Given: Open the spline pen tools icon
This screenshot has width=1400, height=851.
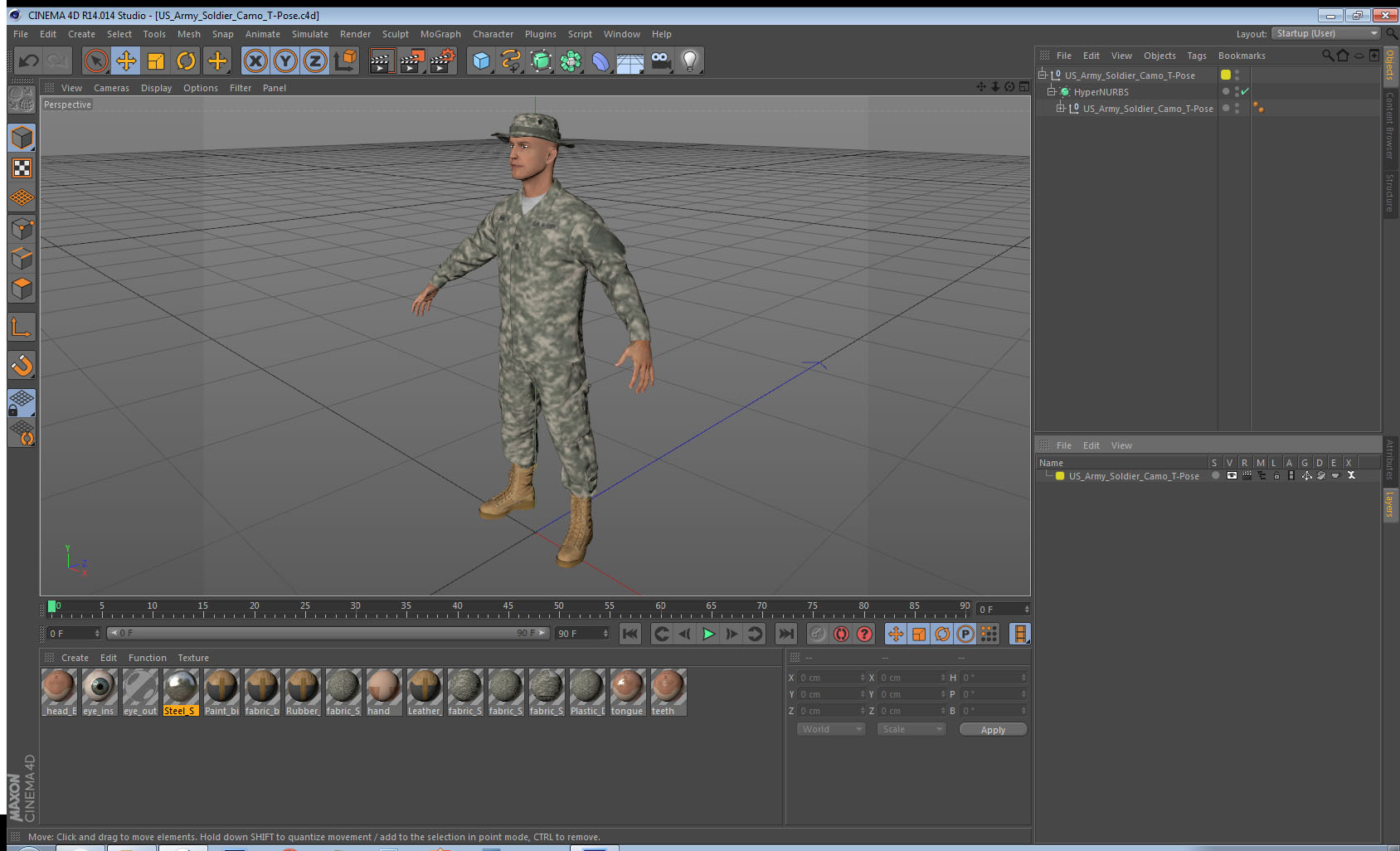Looking at the screenshot, I should (511, 61).
